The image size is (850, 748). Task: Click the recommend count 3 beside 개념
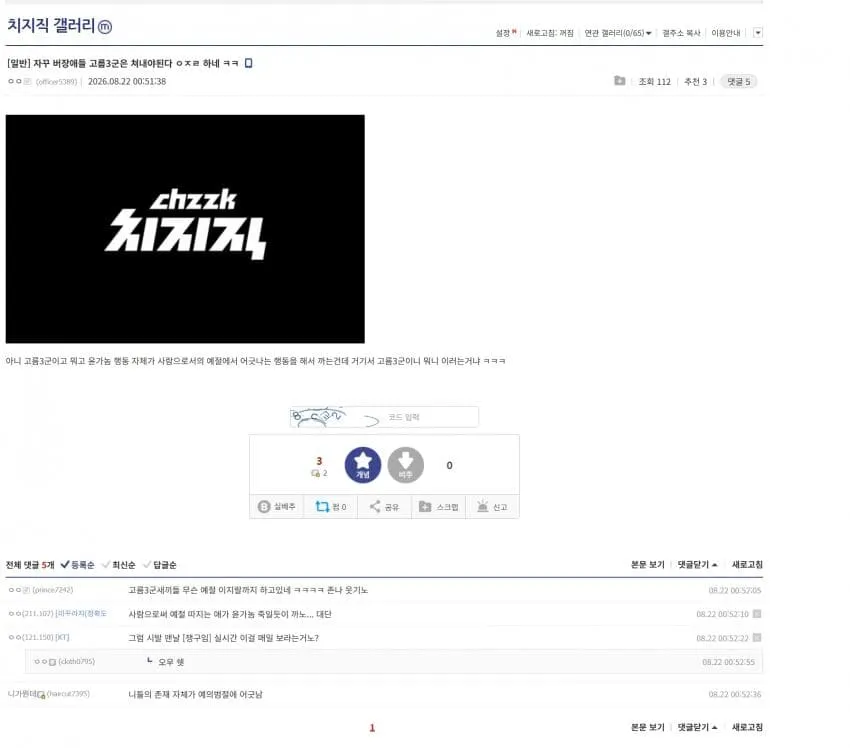319,461
